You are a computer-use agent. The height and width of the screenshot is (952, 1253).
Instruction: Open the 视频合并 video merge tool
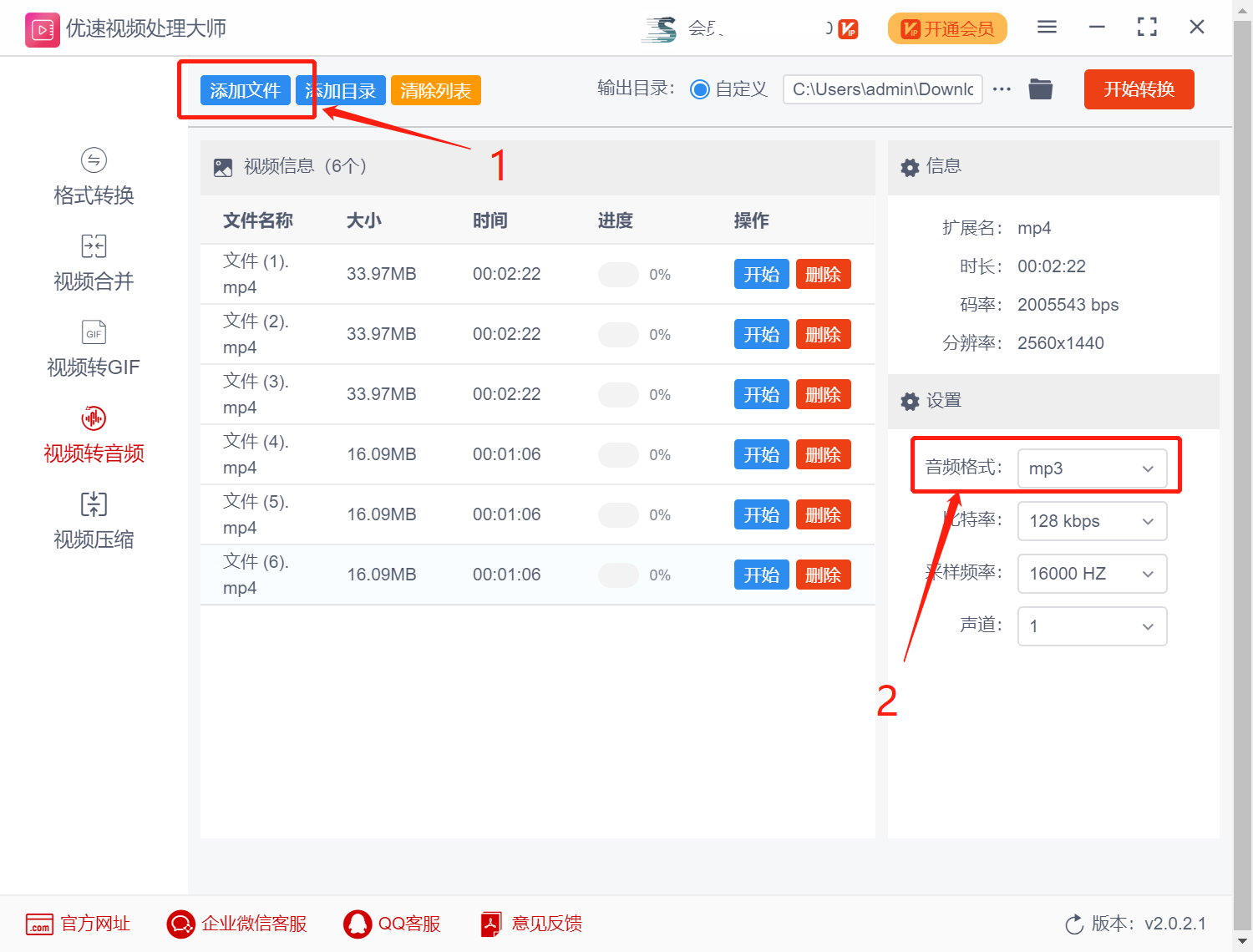tap(94, 263)
